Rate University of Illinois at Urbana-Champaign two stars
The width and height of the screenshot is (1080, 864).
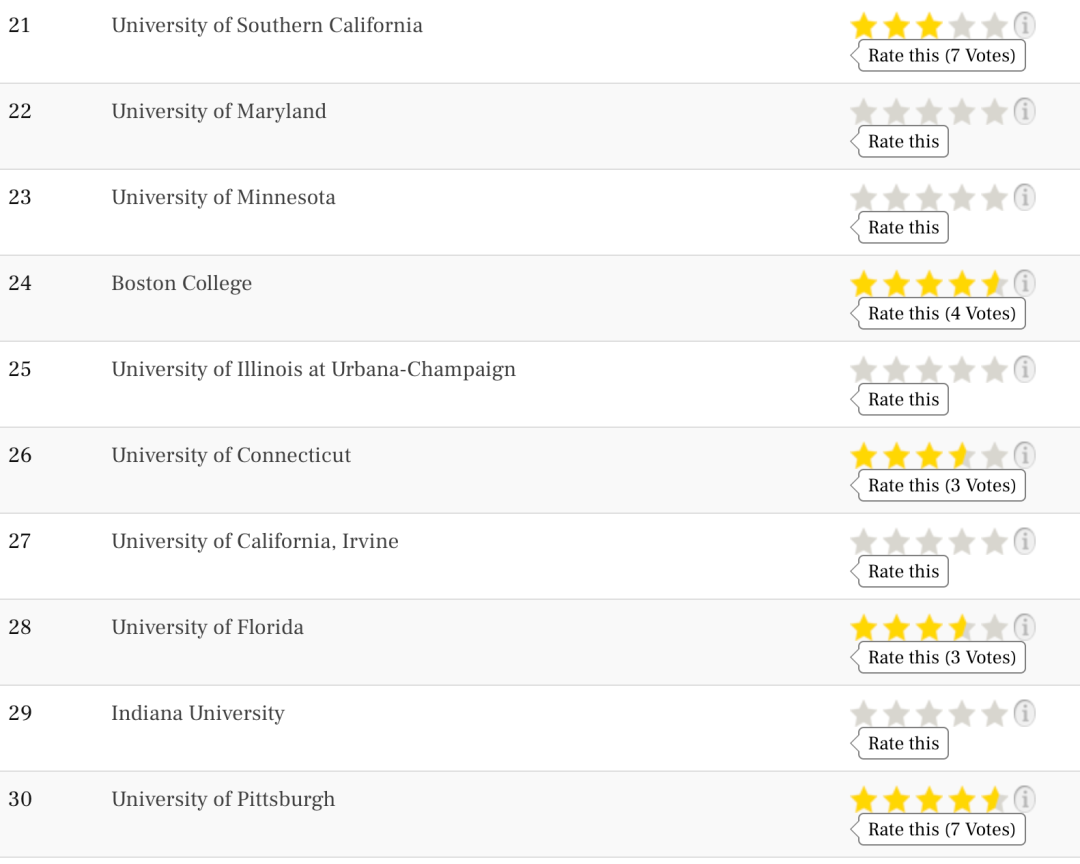tap(896, 370)
